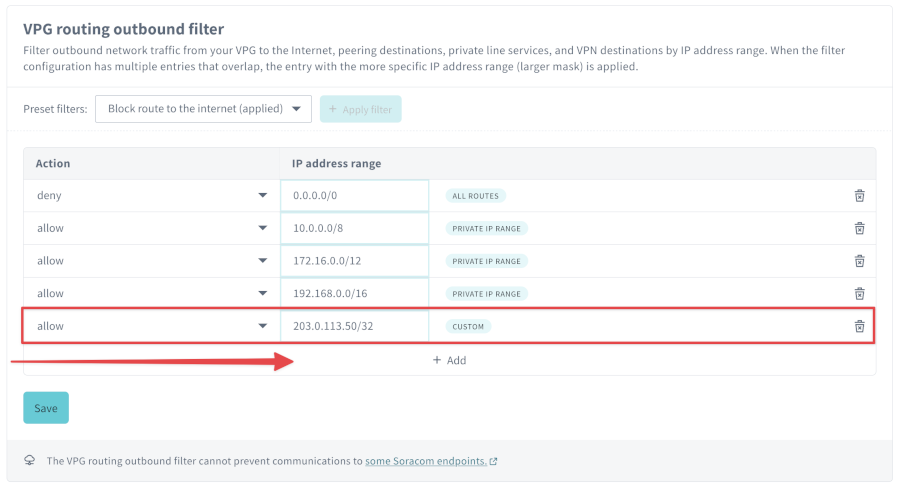Click PRIVATE IP RANGE tag for 172.16.0.0/12
Viewport: 900px width, 486px height.
pos(486,261)
